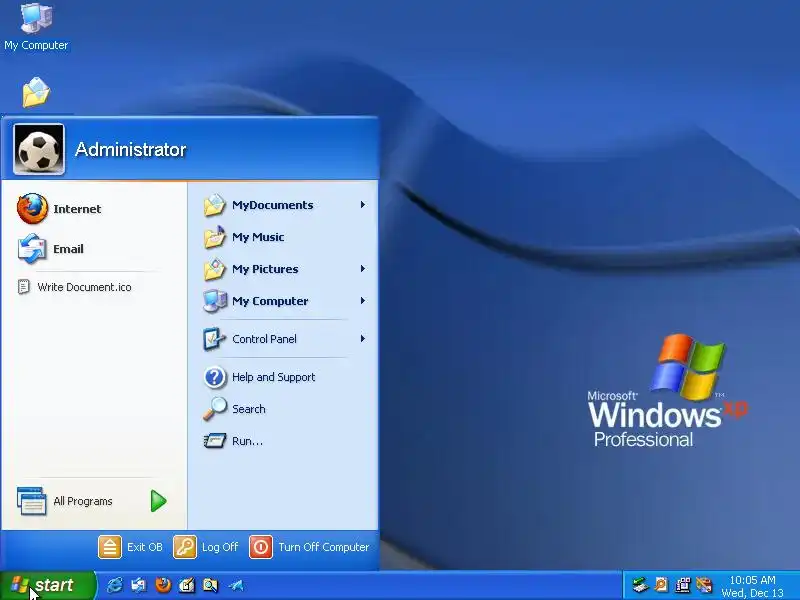Viewport: 800px width, 600px height.
Task: Launch Internet Explorer from quick launch
Action: click(115, 585)
